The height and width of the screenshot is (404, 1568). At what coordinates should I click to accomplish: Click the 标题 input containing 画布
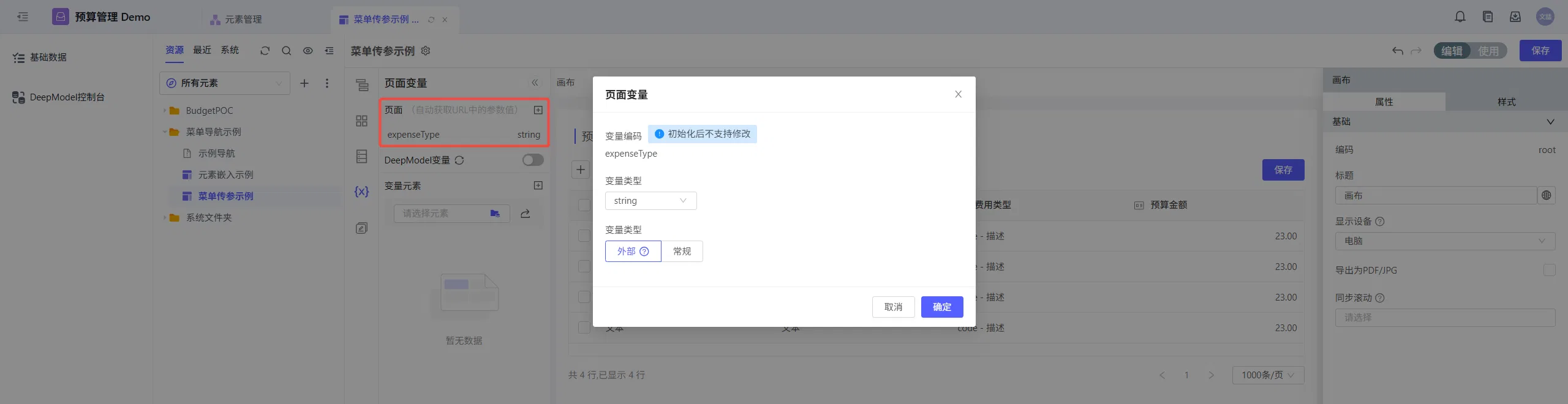(x=1436, y=195)
